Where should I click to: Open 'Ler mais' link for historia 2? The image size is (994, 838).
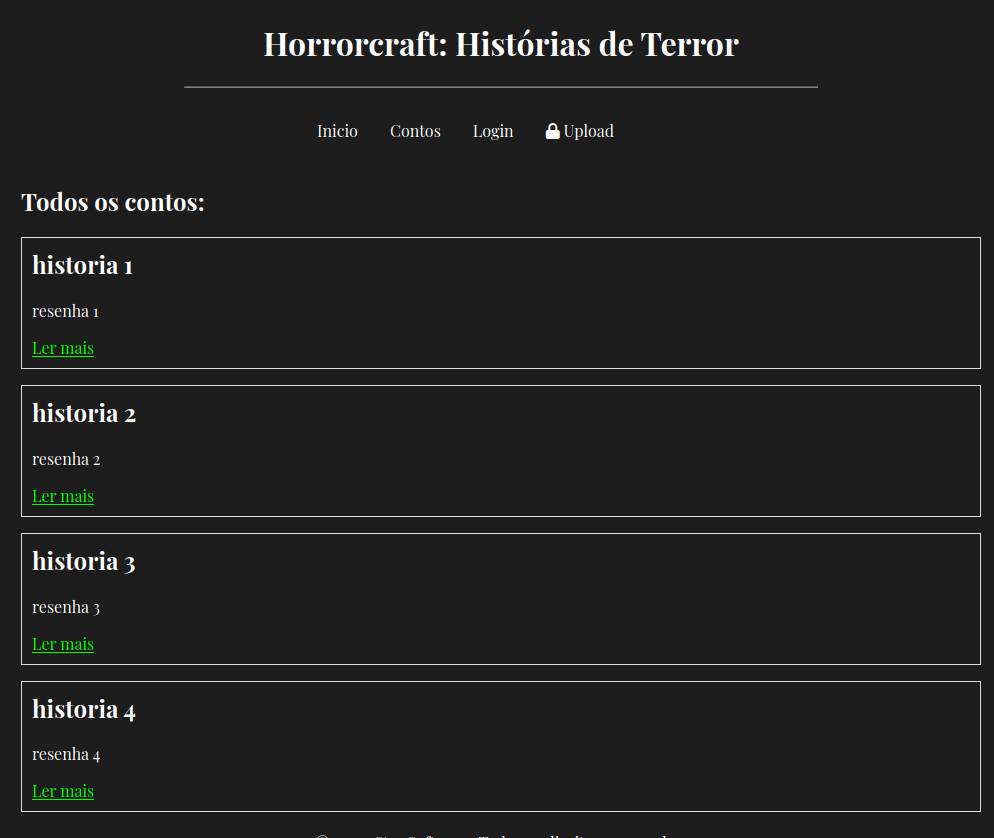point(63,496)
